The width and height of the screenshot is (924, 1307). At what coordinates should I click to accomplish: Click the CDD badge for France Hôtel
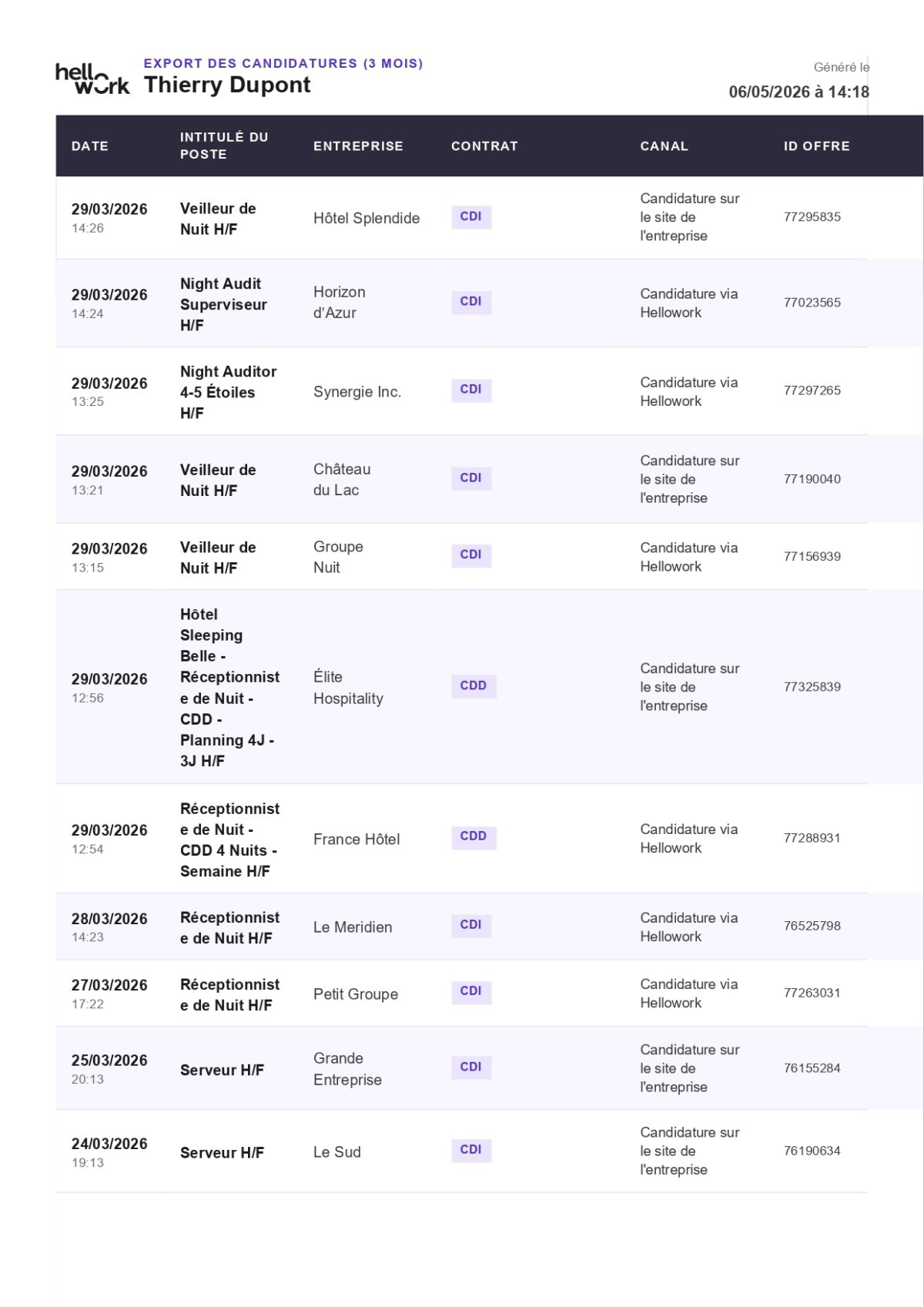[x=474, y=836]
